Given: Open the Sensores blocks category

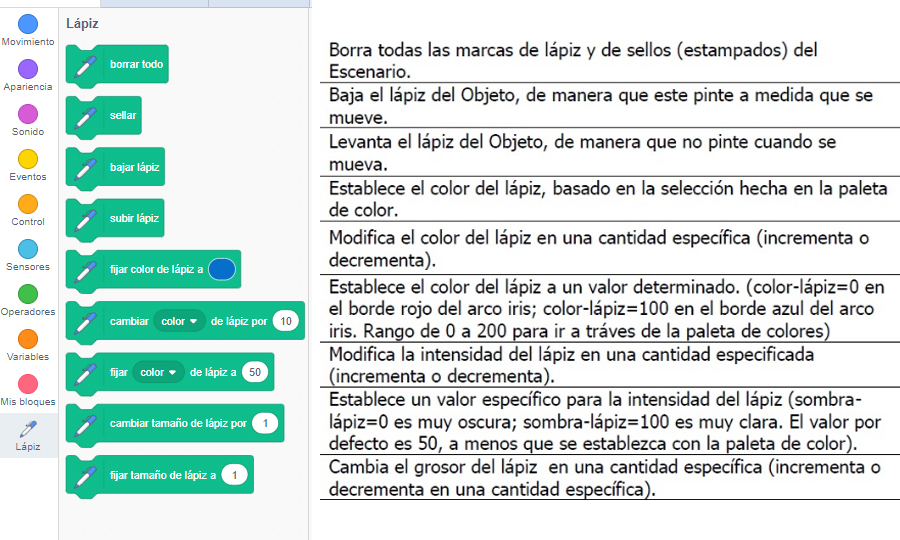Looking at the screenshot, I should click(x=28, y=249).
